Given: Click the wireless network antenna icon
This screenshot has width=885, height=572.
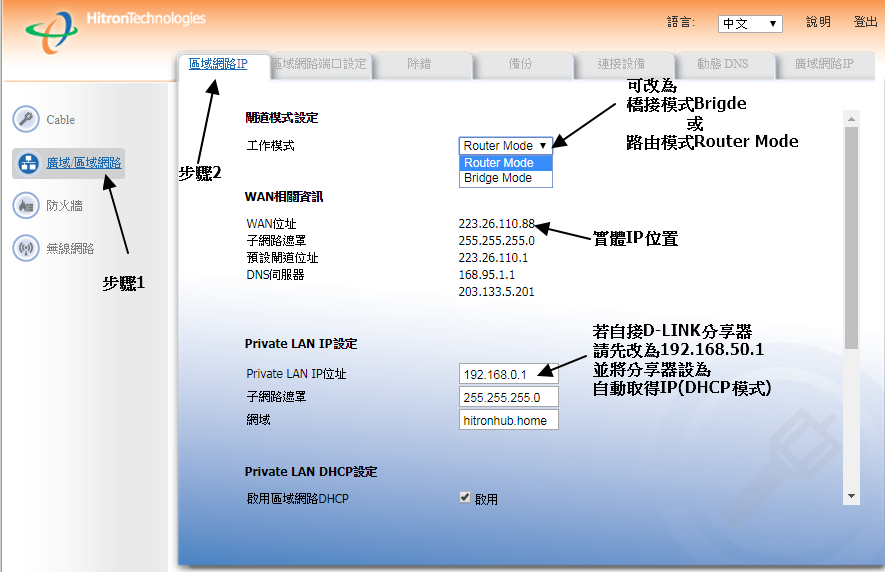Looking at the screenshot, I should pos(26,248).
